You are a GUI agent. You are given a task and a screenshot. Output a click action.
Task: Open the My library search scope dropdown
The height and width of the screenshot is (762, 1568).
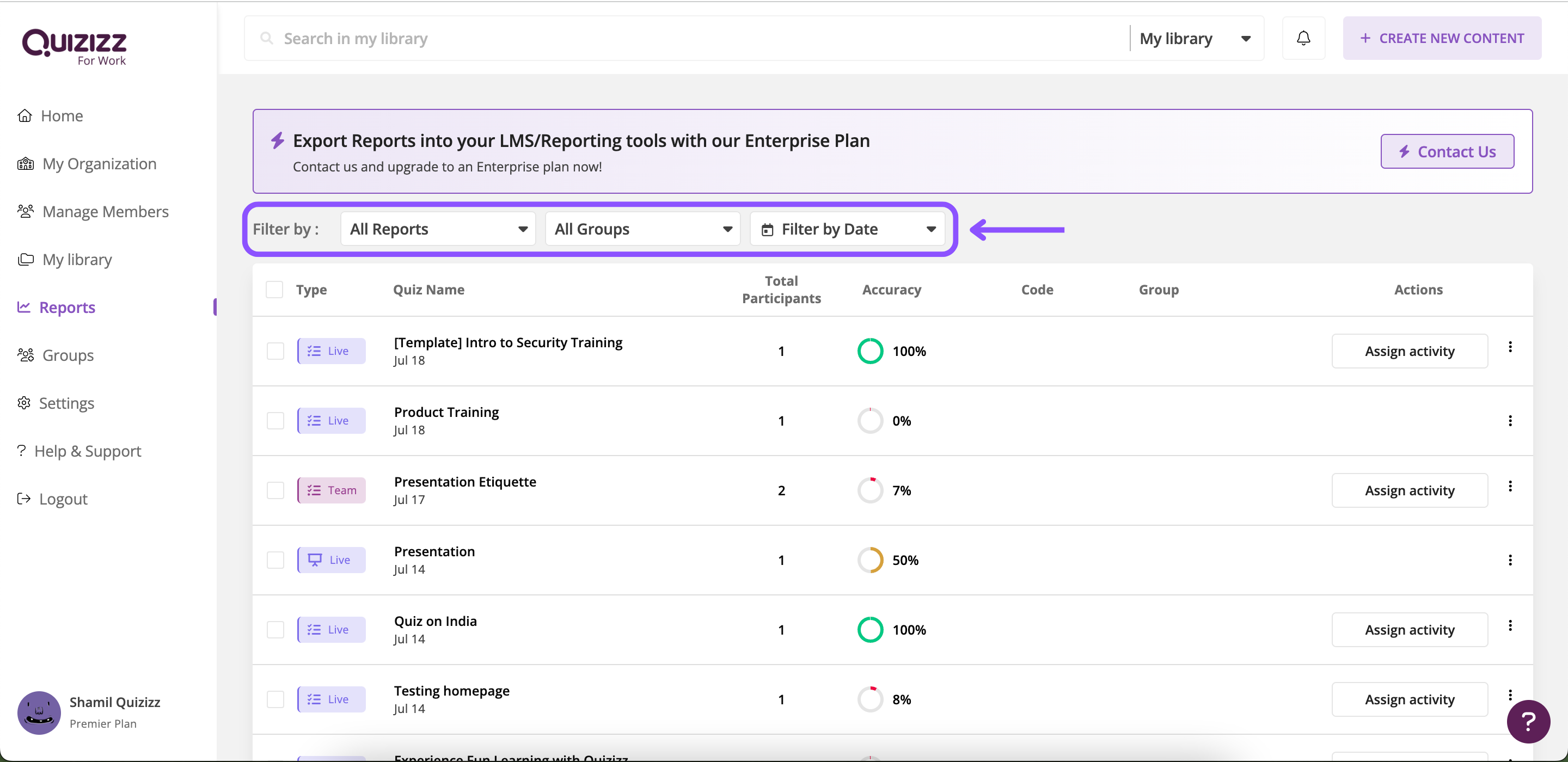[1196, 38]
